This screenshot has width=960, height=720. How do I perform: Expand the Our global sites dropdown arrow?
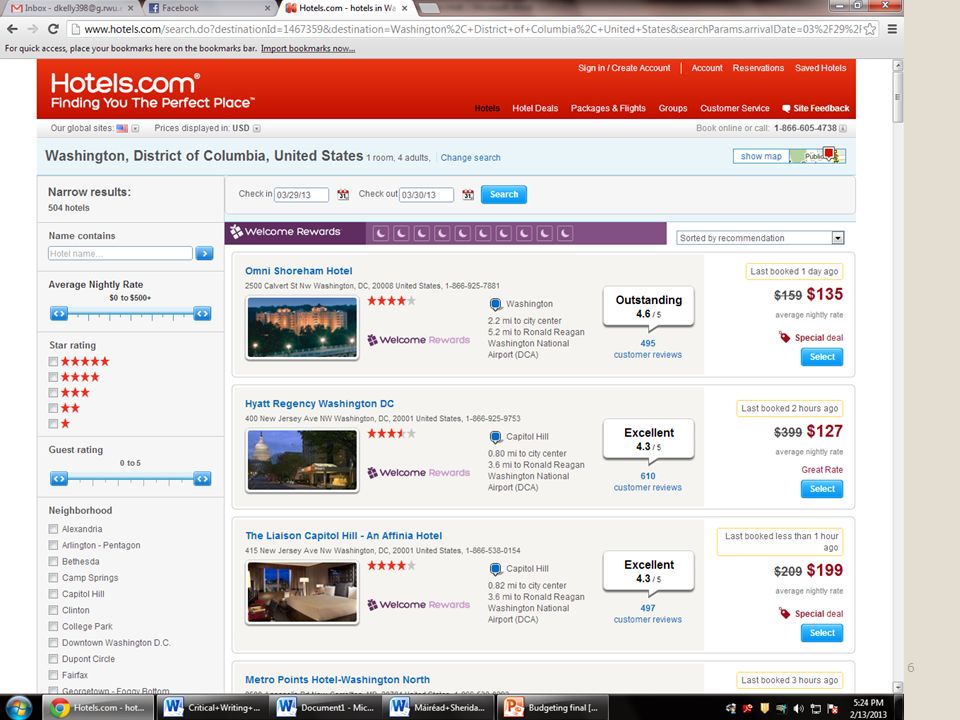click(x=135, y=129)
